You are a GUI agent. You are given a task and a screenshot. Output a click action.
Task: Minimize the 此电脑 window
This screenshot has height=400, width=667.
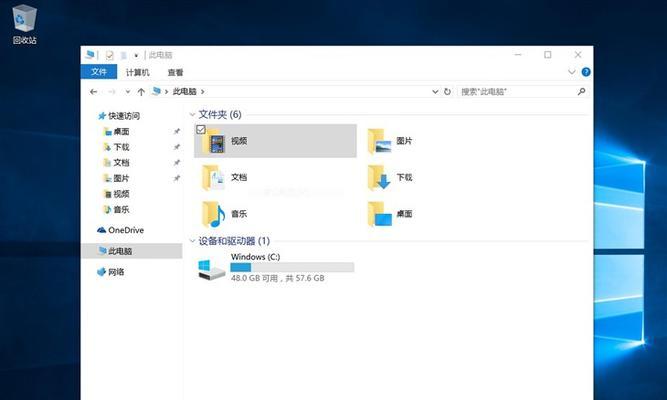coord(518,55)
